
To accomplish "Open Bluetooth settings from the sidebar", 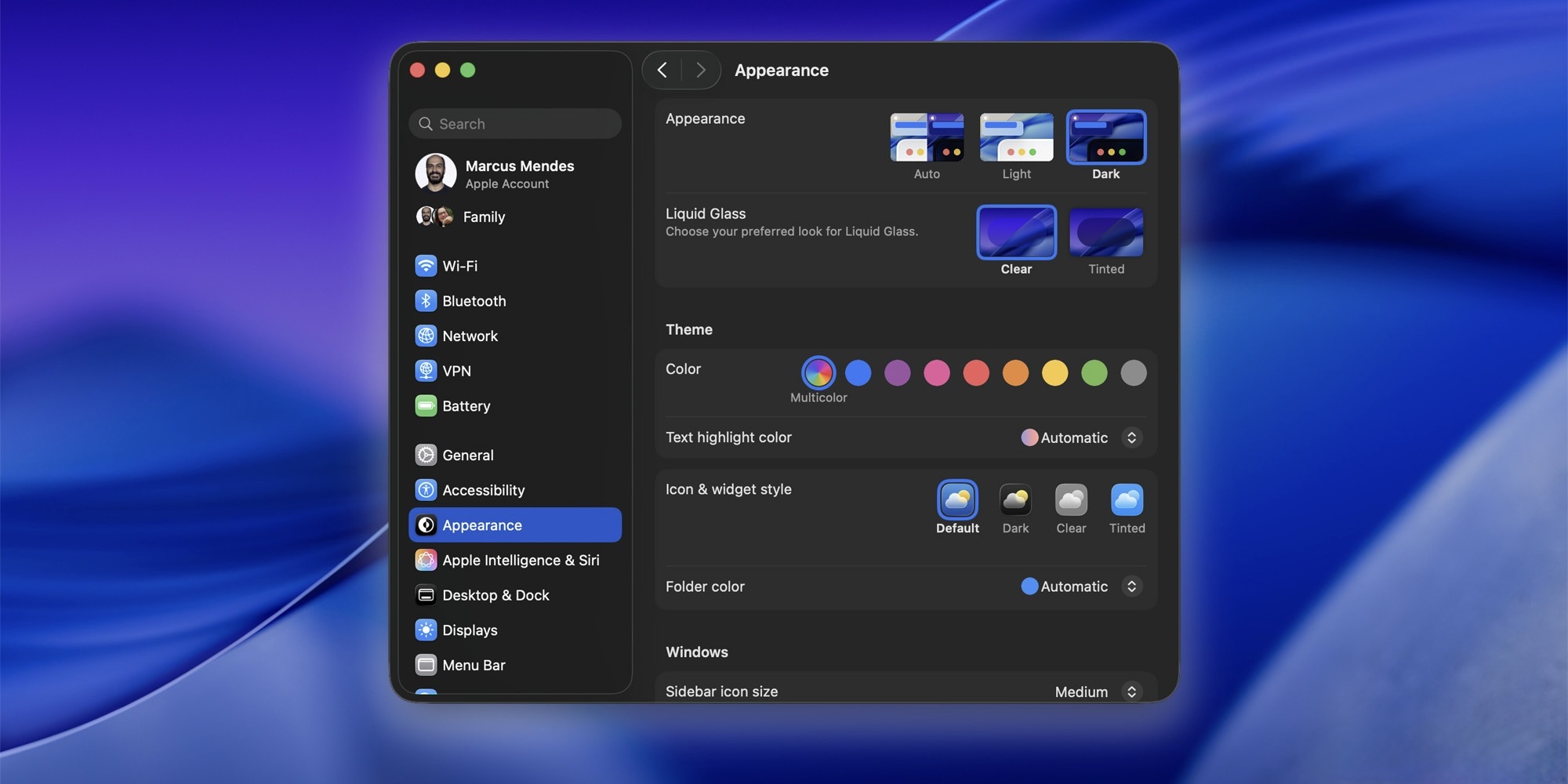I will (474, 300).
